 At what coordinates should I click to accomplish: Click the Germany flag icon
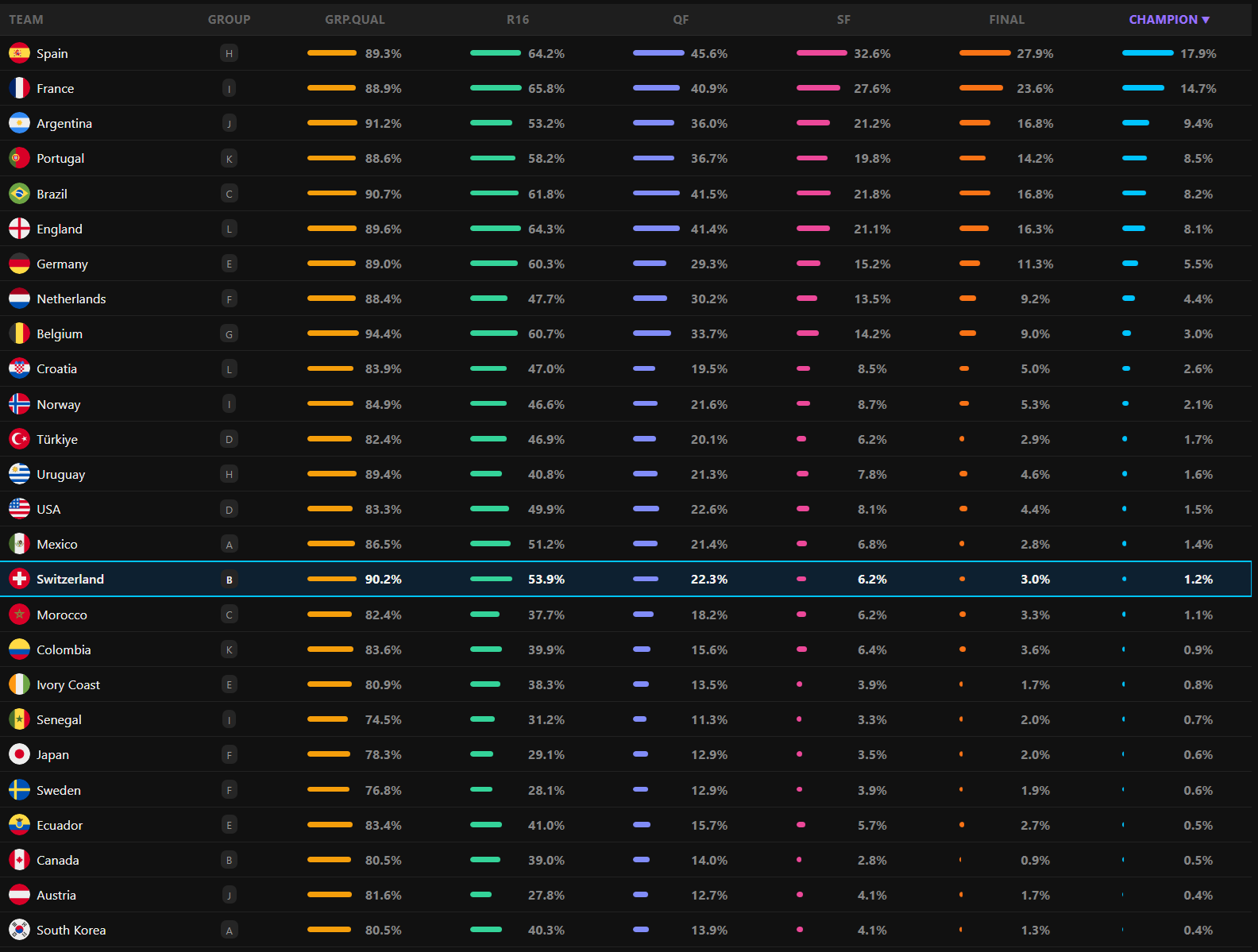(x=19, y=264)
